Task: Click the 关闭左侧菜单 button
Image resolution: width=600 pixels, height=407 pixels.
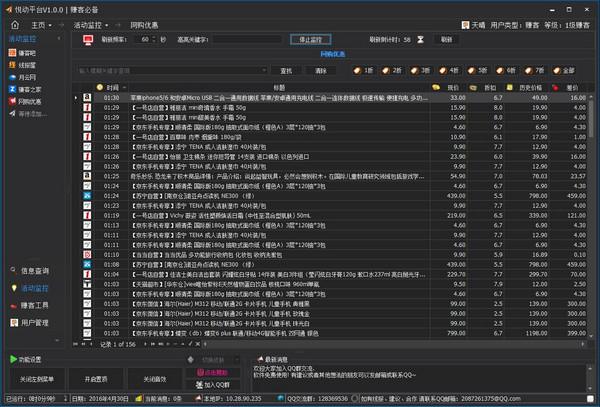Action: (36, 379)
